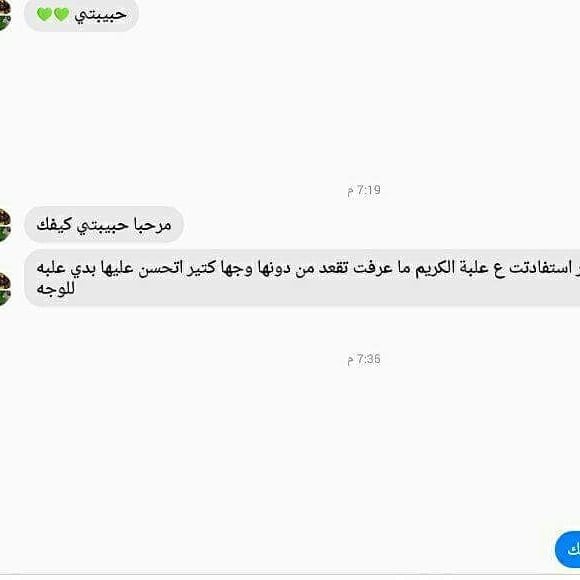Click the word "للوجه" in long message
Viewport: 580px width, 580px height.
coord(55,289)
